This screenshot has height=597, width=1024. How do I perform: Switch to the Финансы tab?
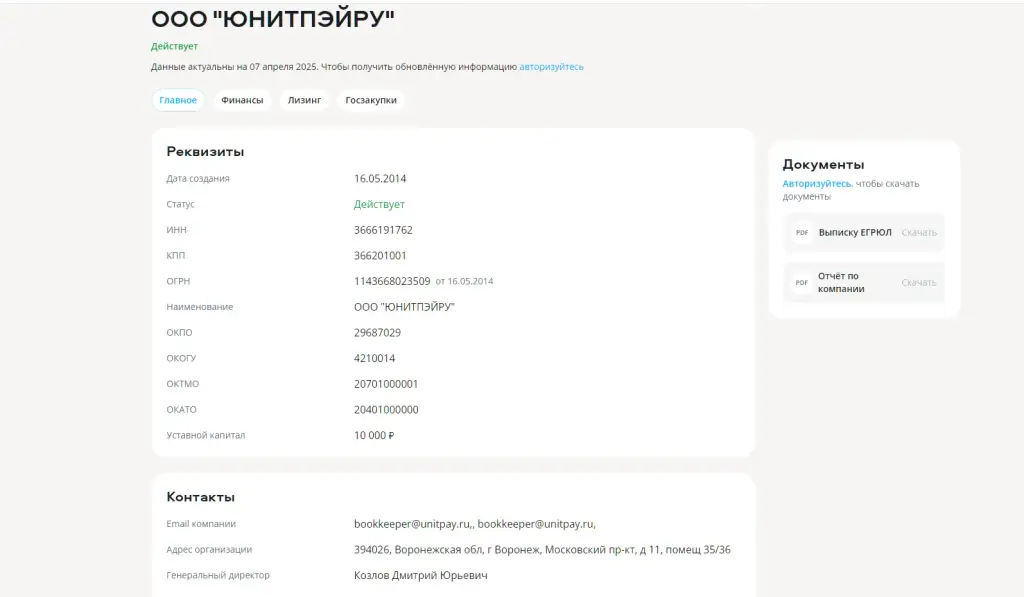point(242,100)
